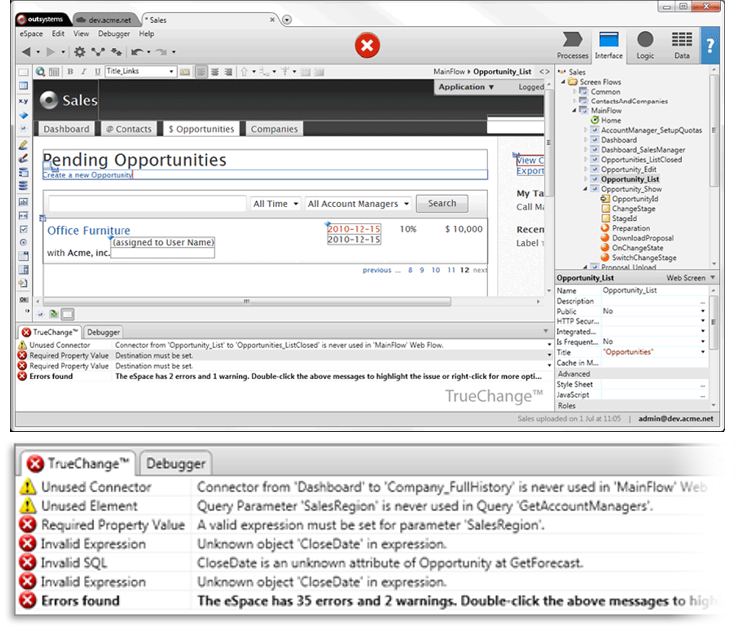735x630 pixels.
Task: Toggle align right in format toolbar
Action: (x=228, y=72)
